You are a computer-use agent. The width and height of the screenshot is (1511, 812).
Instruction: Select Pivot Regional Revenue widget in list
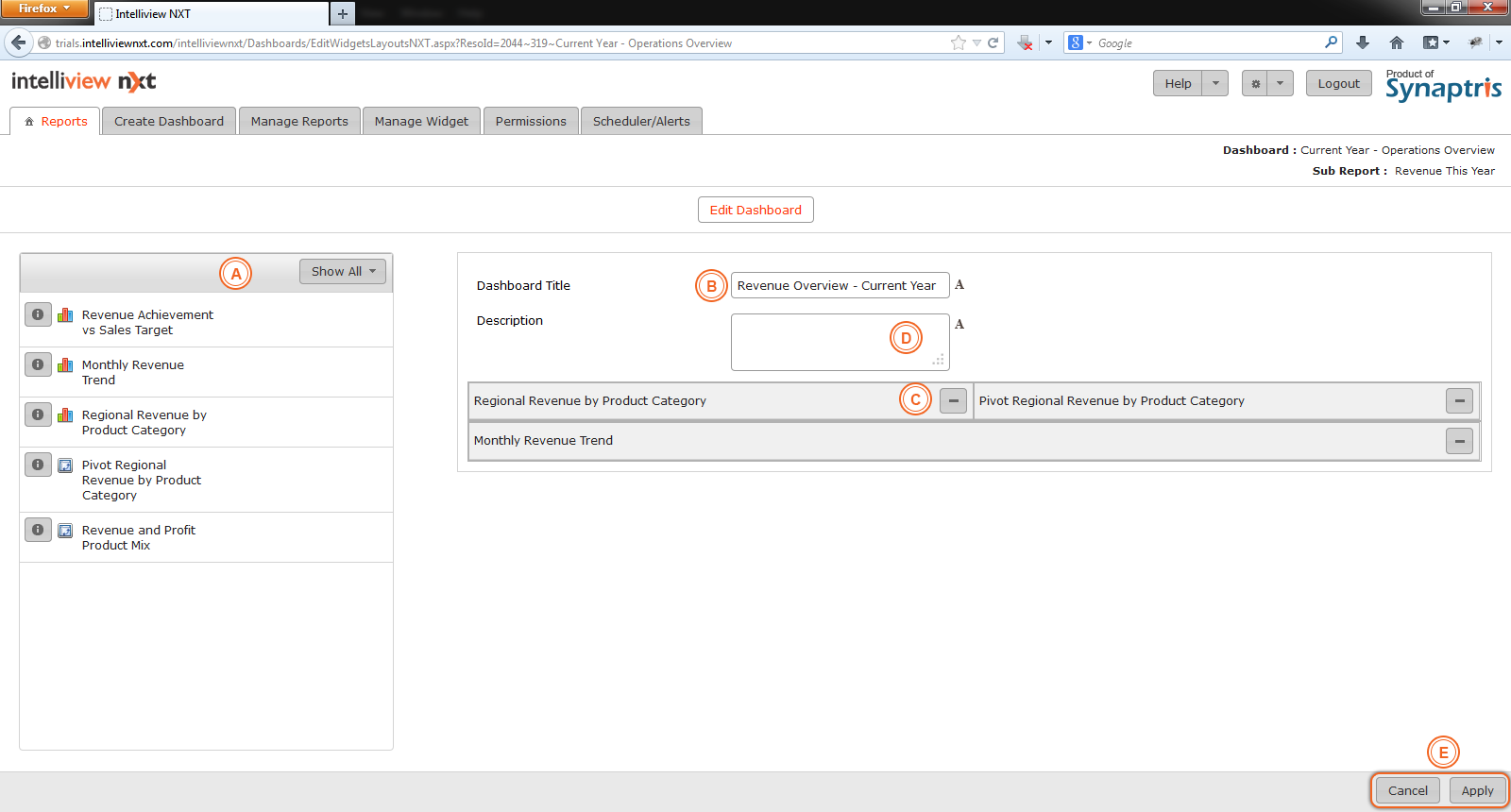(142, 480)
